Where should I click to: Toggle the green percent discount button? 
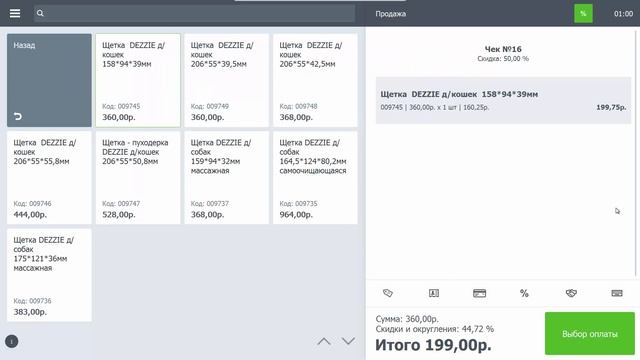pos(583,13)
